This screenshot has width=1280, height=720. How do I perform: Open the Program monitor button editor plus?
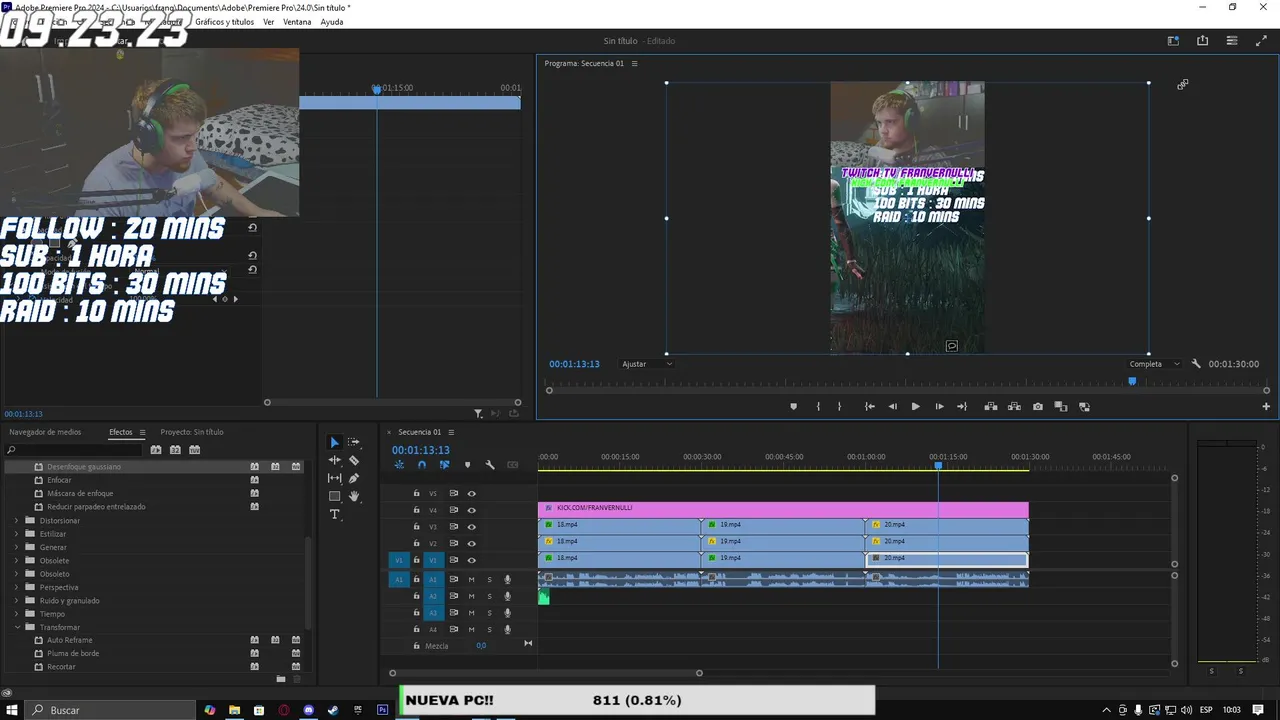click(x=1266, y=407)
